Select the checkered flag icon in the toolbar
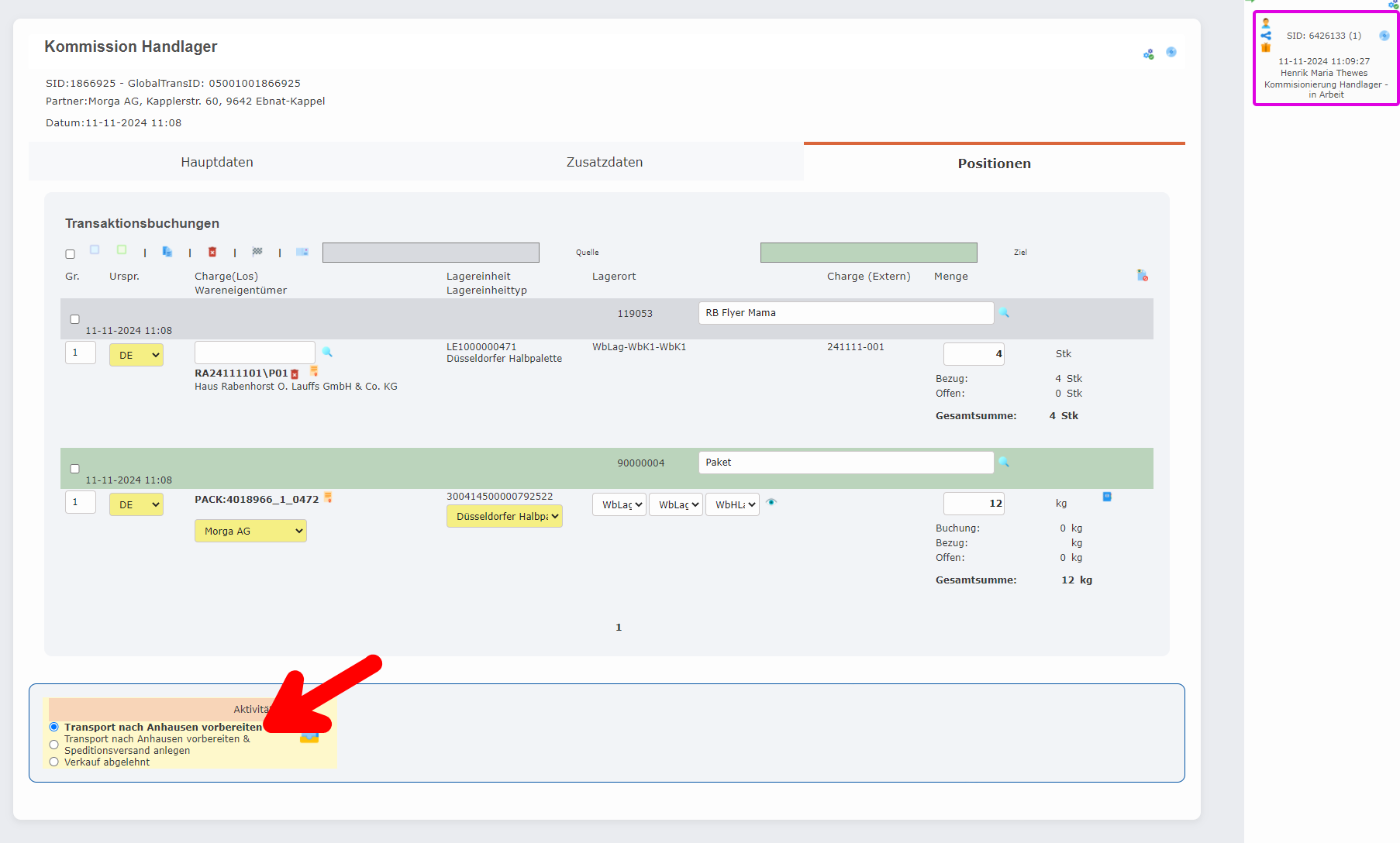This screenshot has height=843, width=1400. (x=257, y=251)
